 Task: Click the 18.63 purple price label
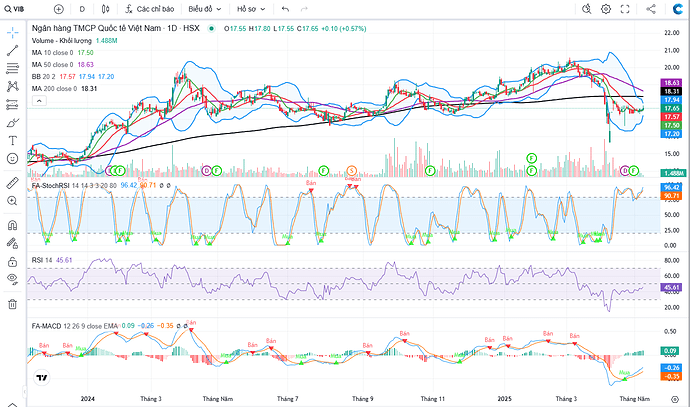pos(671,82)
